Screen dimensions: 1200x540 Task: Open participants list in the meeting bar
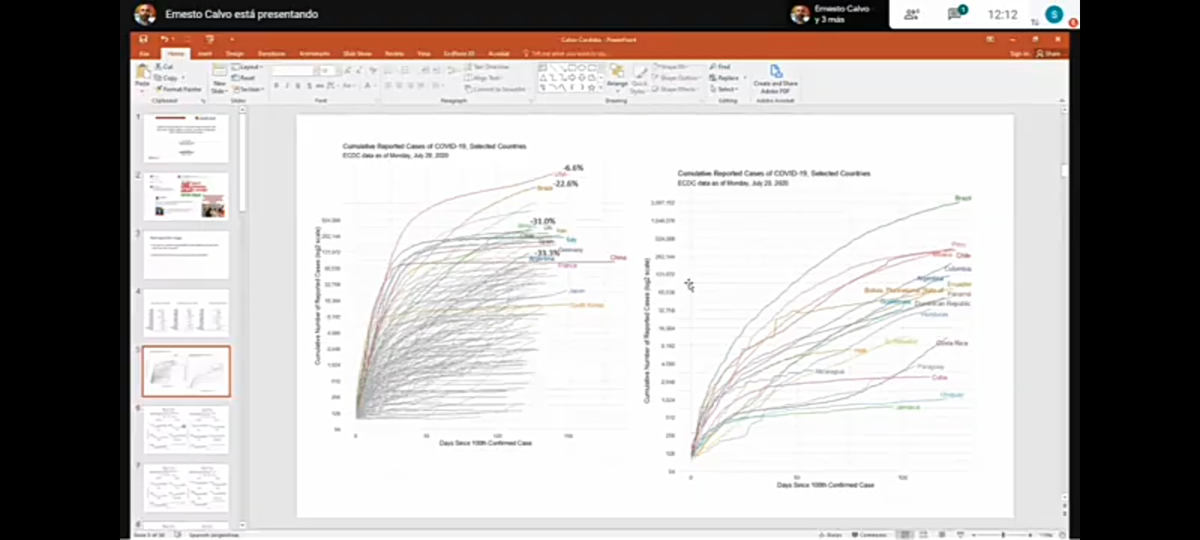pyautogui.click(x=911, y=14)
